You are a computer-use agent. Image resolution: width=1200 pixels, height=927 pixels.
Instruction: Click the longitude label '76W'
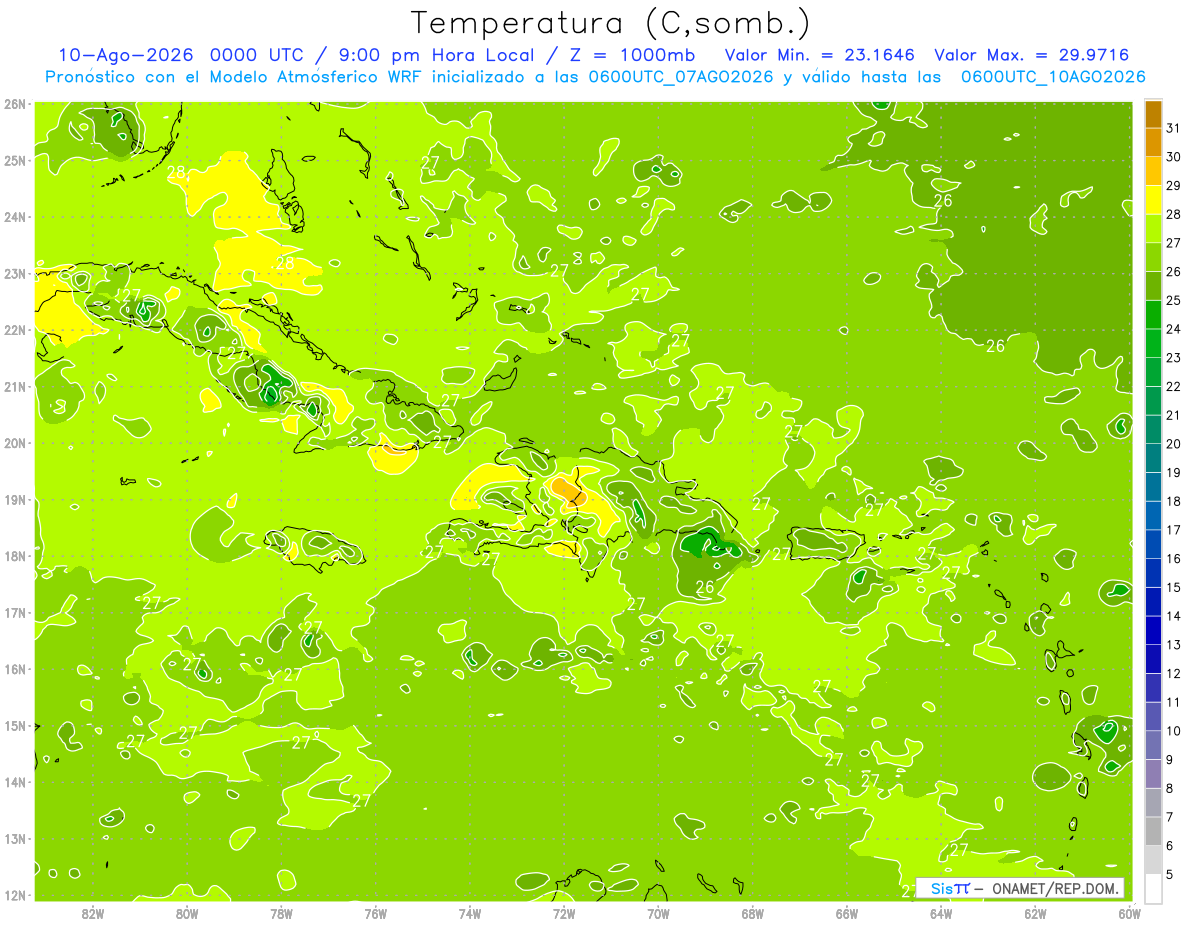[x=375, y=913]
